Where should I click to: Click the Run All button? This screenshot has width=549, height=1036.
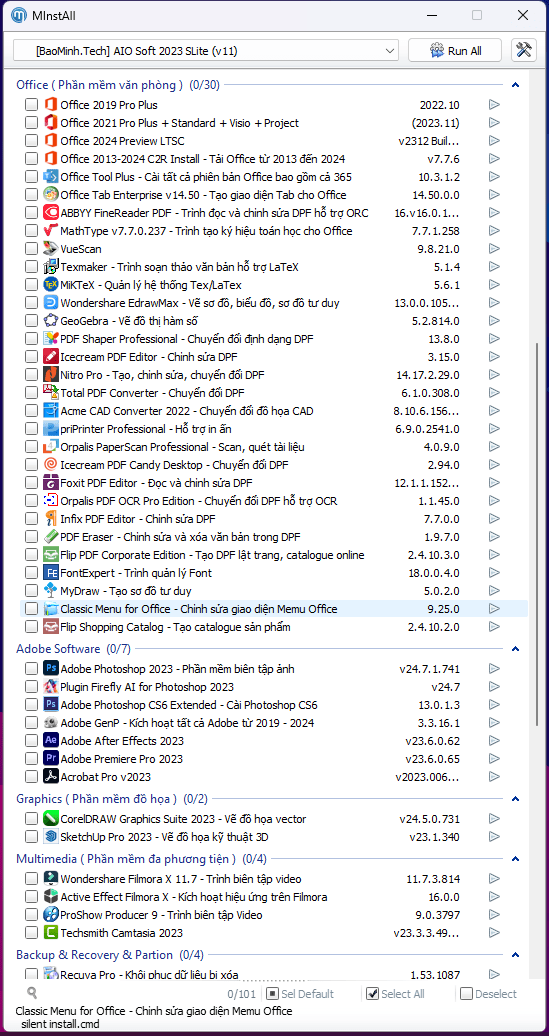pyautogui.click(x=455, y=51)
